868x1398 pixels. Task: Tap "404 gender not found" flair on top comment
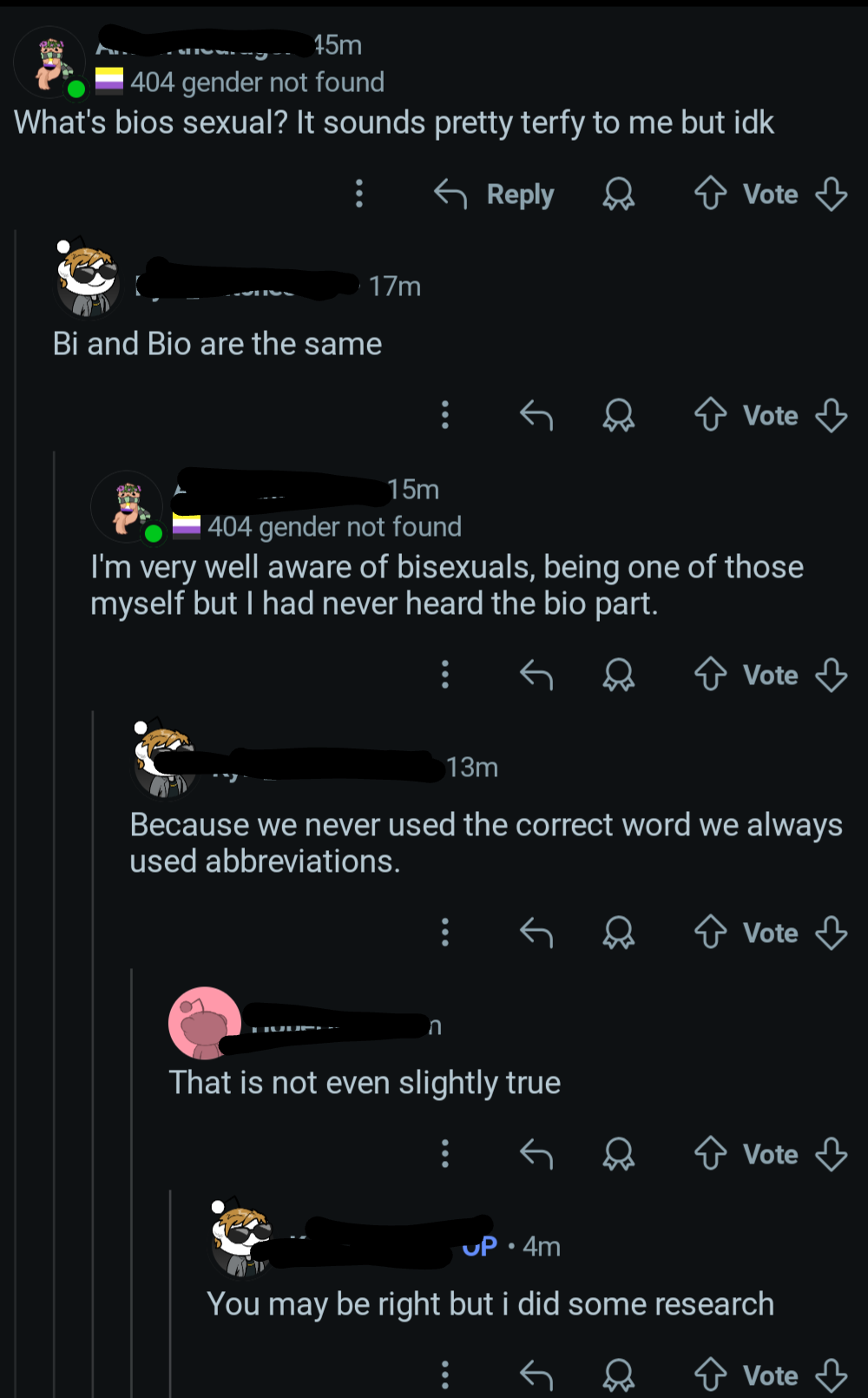click(x=240, y=82)
